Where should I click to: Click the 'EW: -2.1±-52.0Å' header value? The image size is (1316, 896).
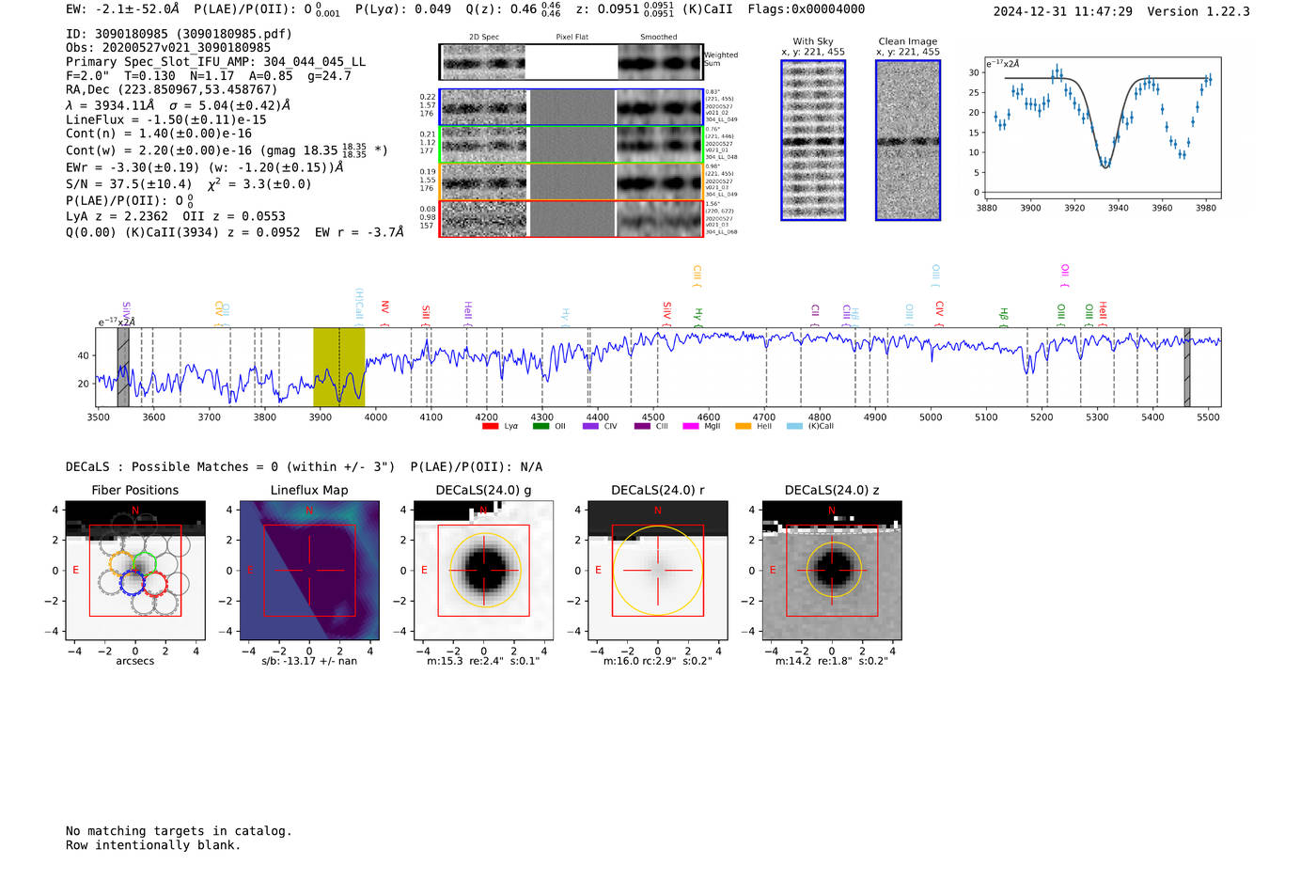pos(122,9)
